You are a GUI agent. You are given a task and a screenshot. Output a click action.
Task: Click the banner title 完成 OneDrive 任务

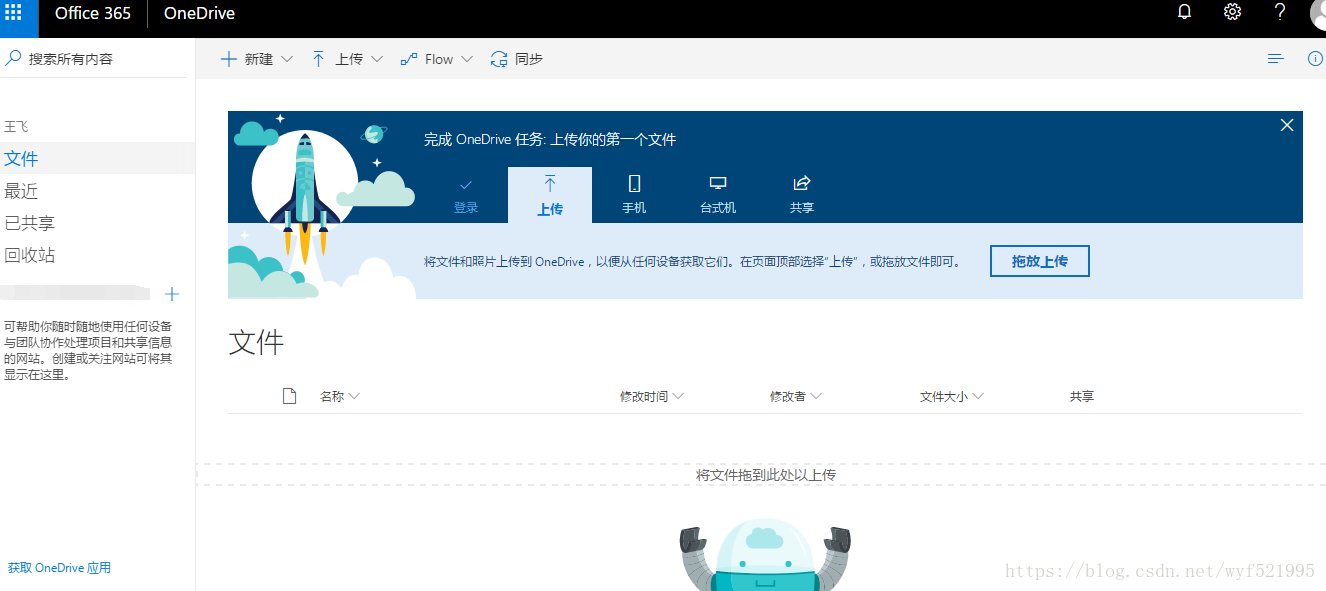tap(550, 140)
